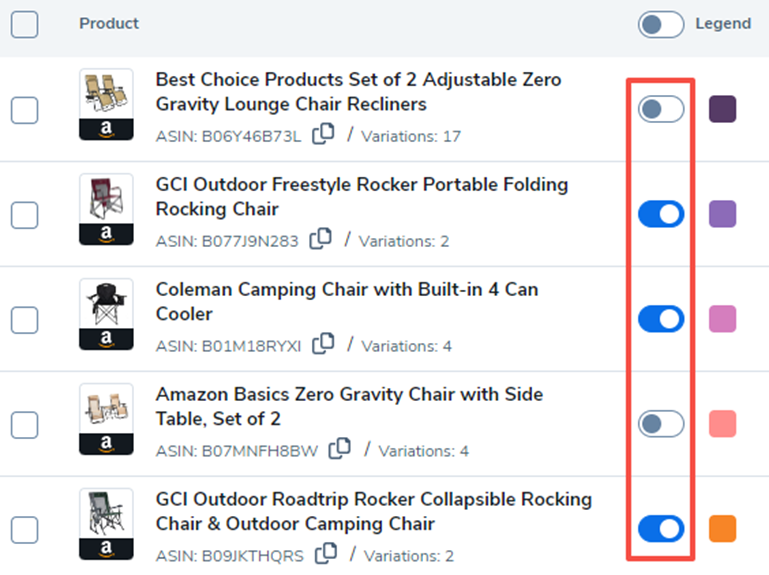Copy ASIN B01M18RYXI to clipboard
Image resolution: width=769 pixels, height=575 pixels.
pyautogui.click(x=323, y=343)
